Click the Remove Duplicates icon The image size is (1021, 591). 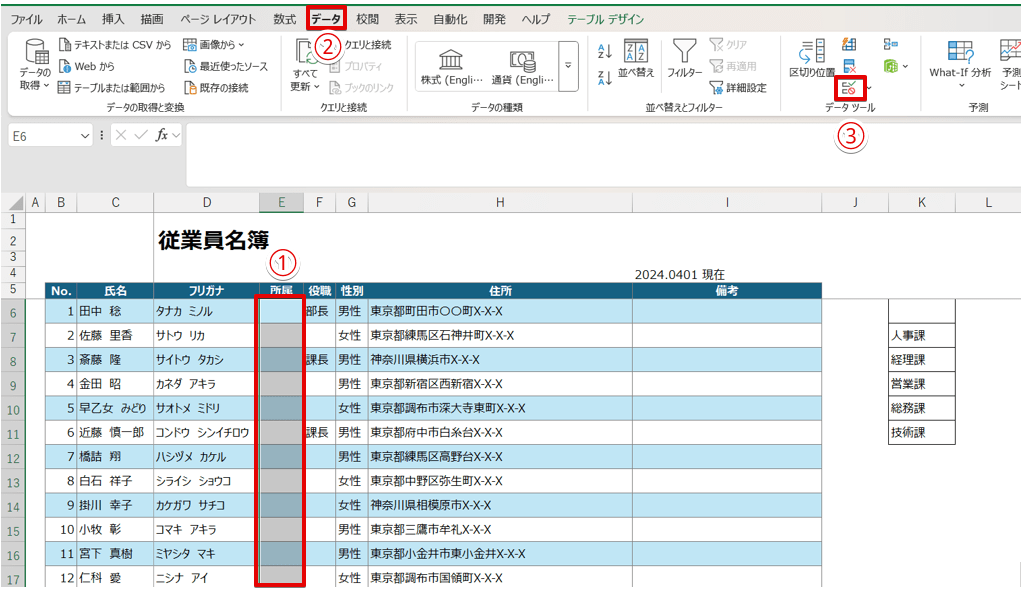coord(849,65)
